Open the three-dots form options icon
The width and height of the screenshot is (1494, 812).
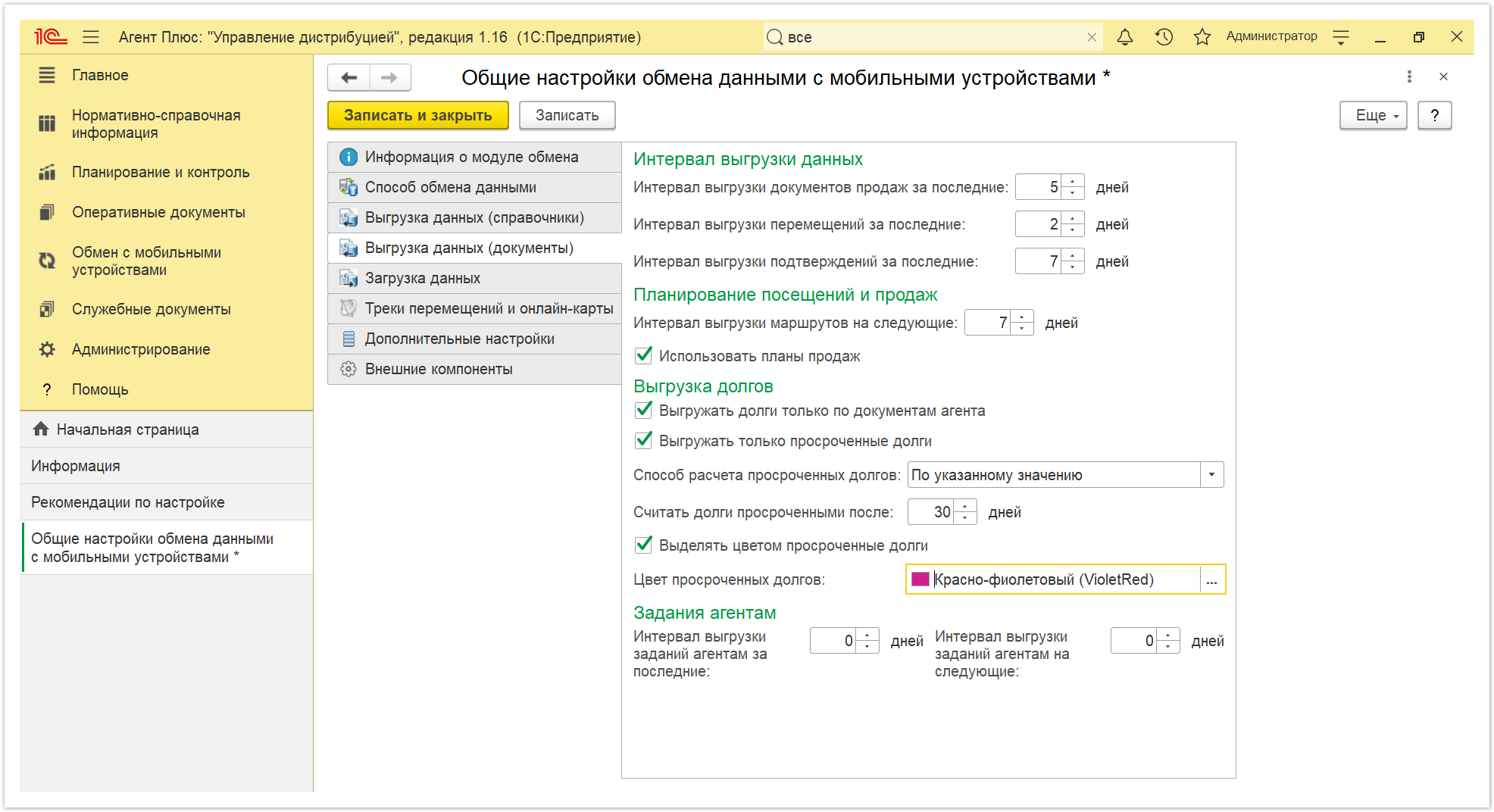tap(1409, 77)
